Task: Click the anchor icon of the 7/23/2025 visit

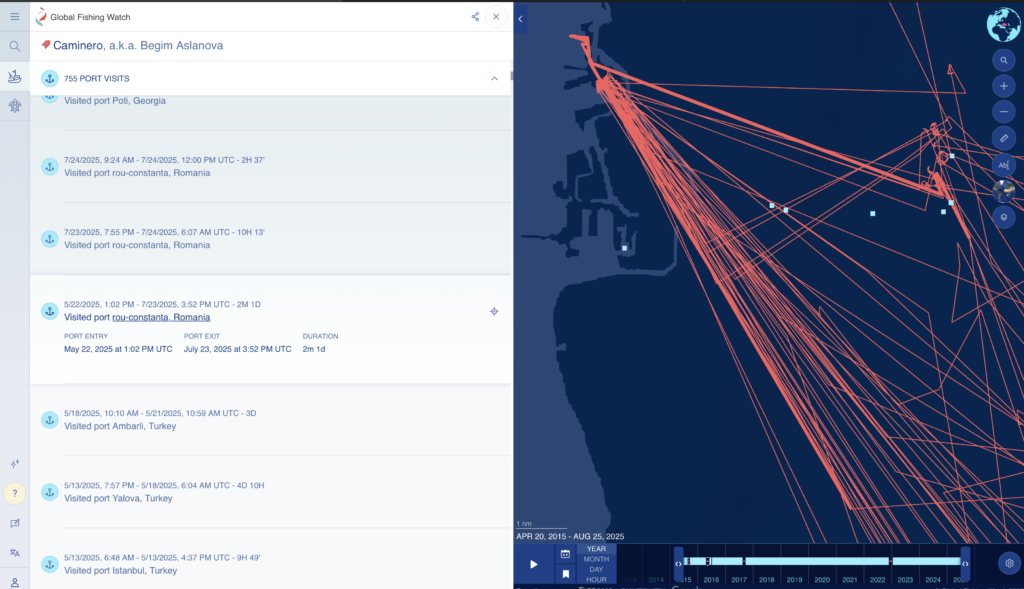Action: coord(50,239)
